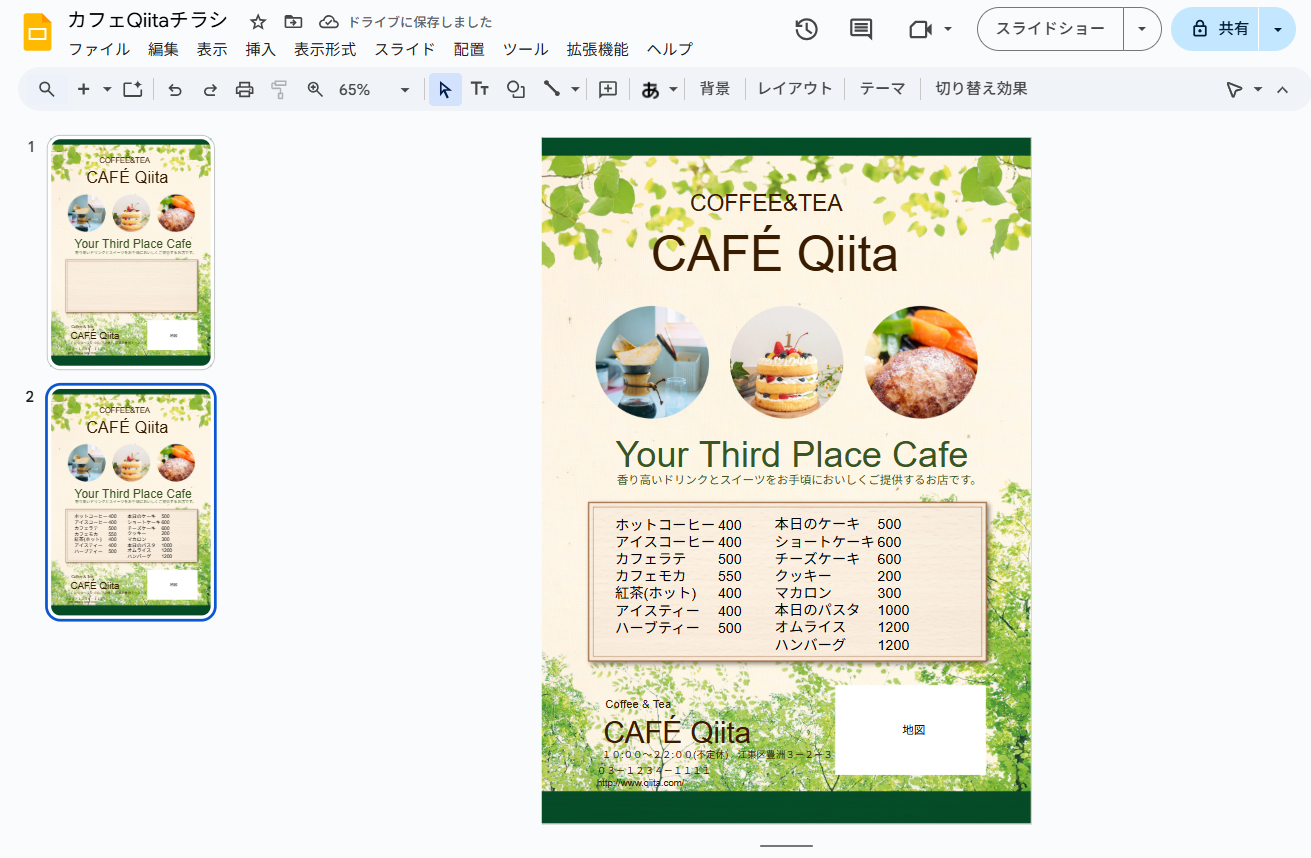Move document to another Drive folder

pos(293,22)
